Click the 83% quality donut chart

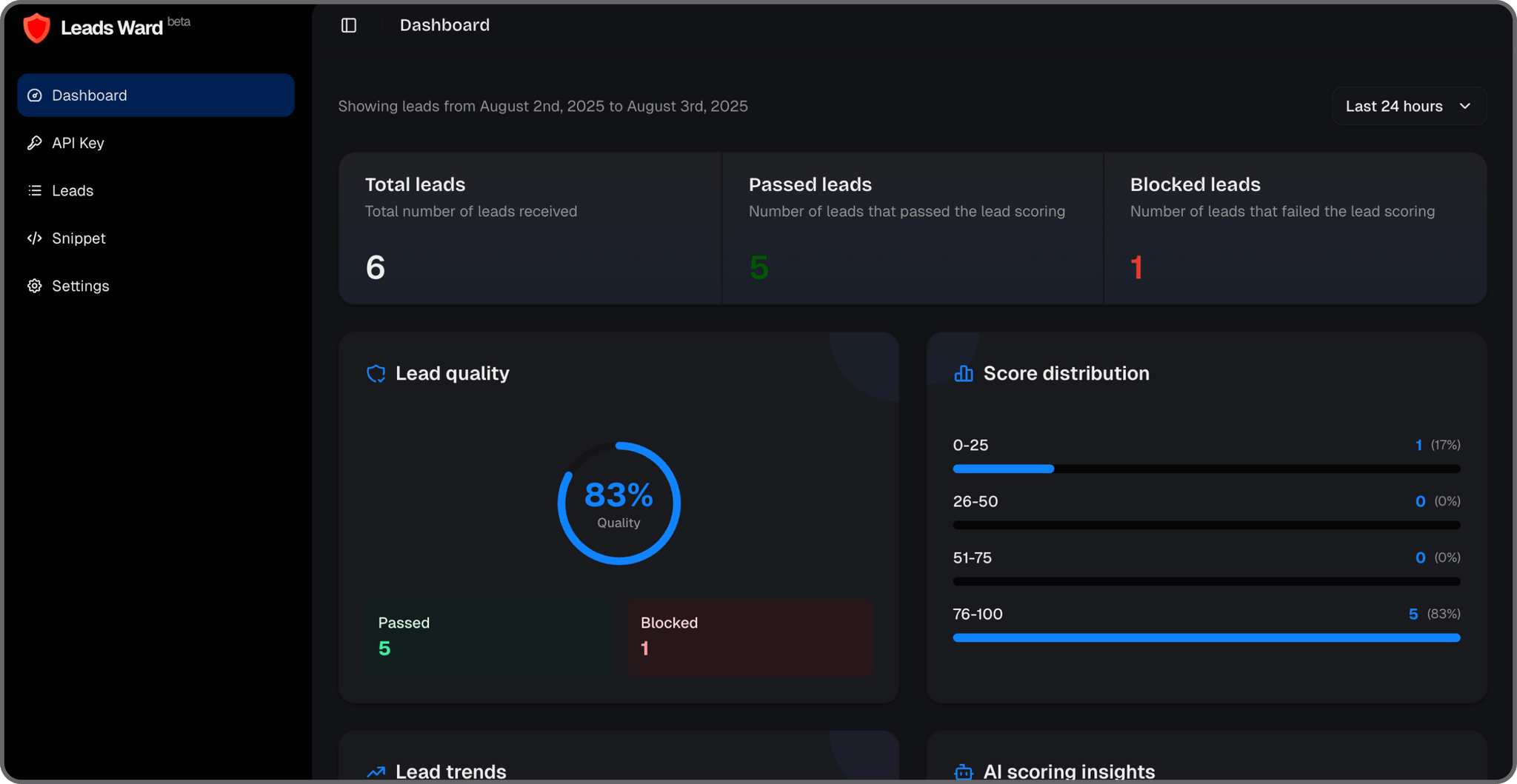619,503
